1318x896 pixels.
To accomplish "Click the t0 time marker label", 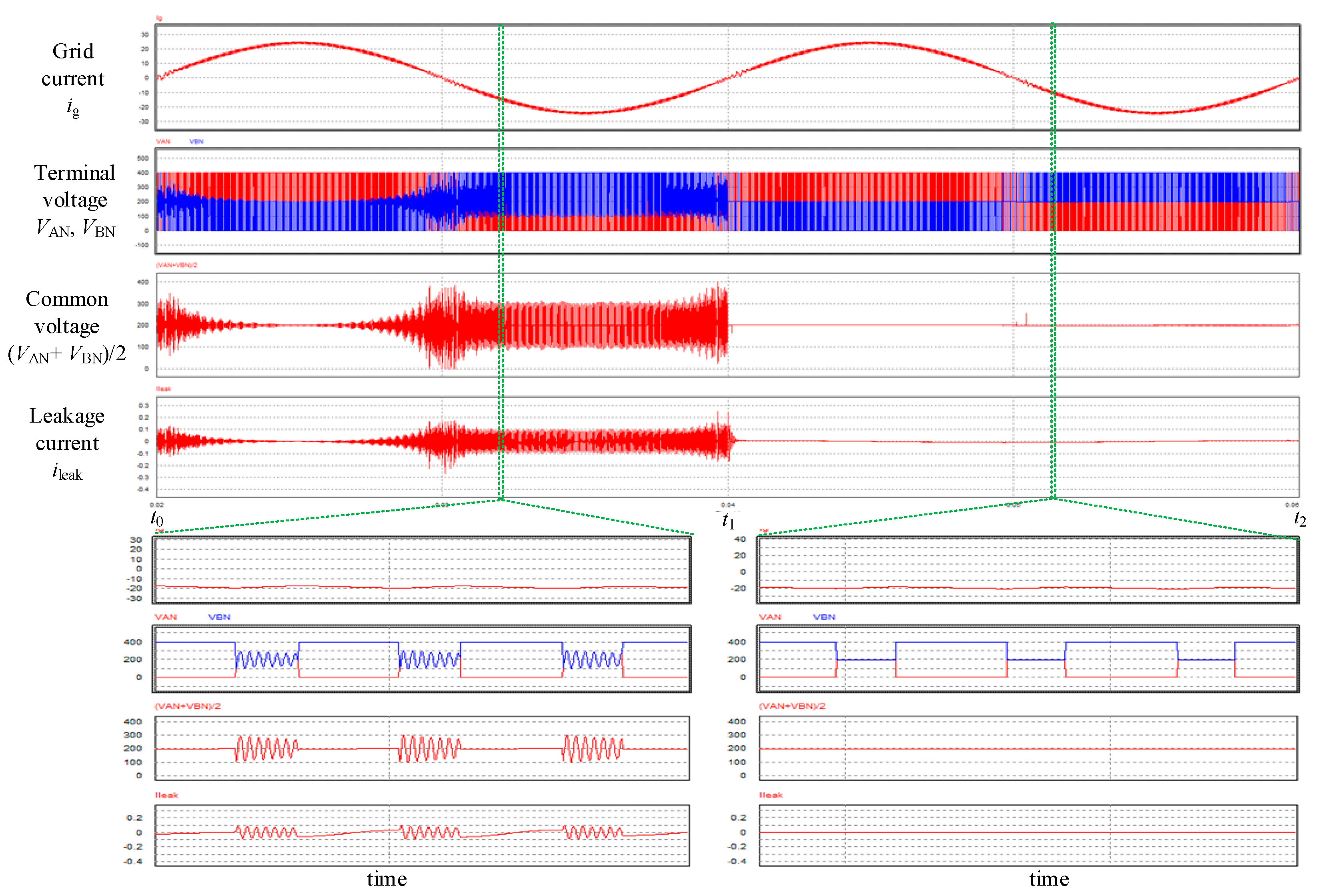I will tap(156, 518).
